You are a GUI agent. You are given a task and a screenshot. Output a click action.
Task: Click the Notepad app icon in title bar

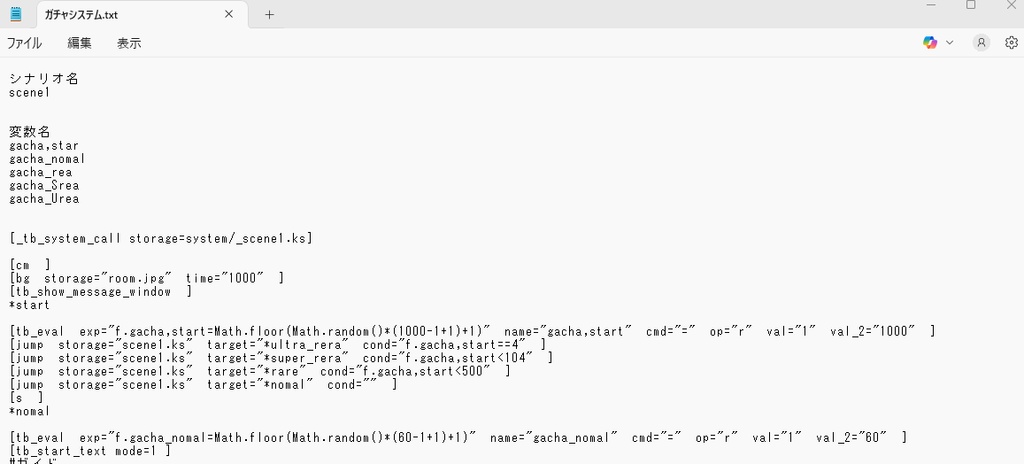16,14
